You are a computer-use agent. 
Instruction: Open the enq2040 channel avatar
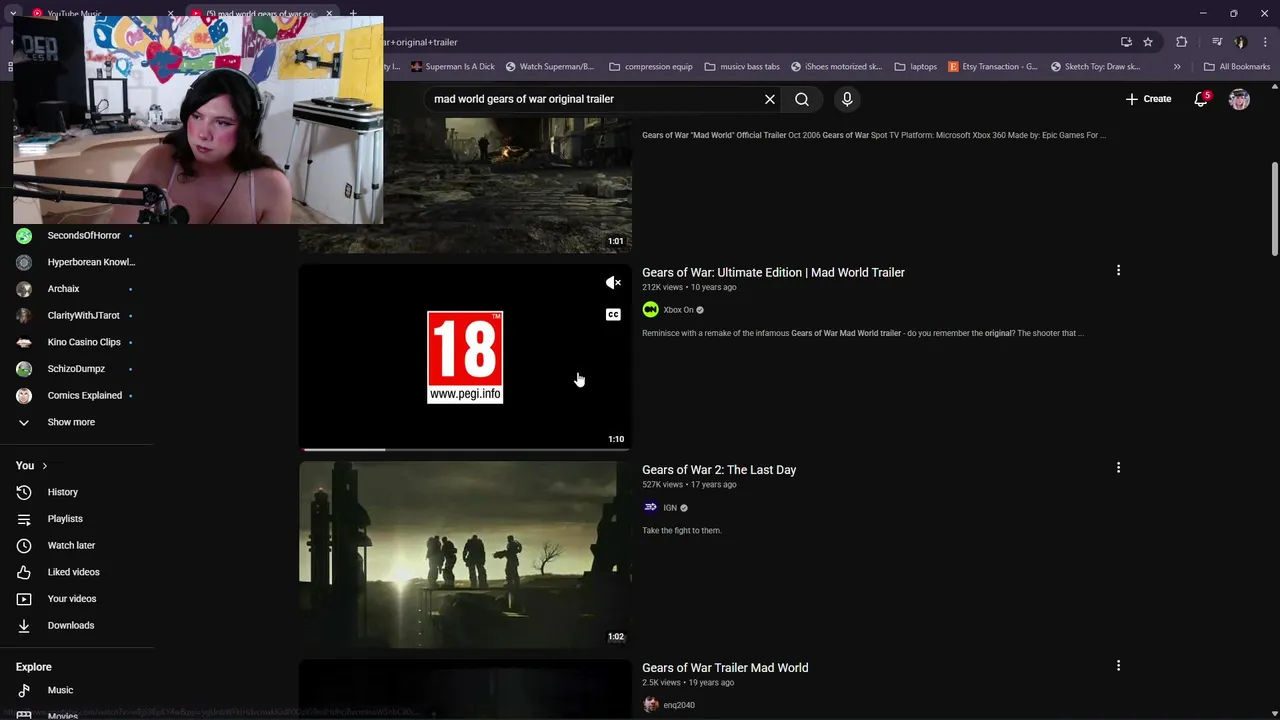click(651, 705)
